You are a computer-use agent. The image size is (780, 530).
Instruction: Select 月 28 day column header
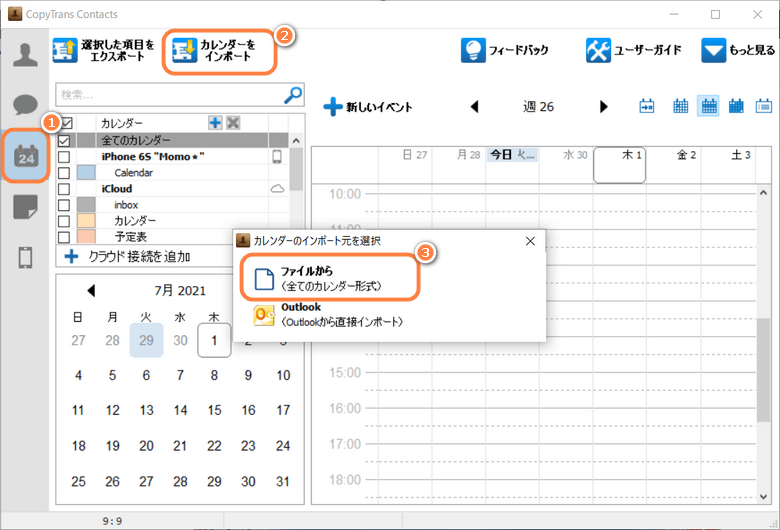(459, 165)
